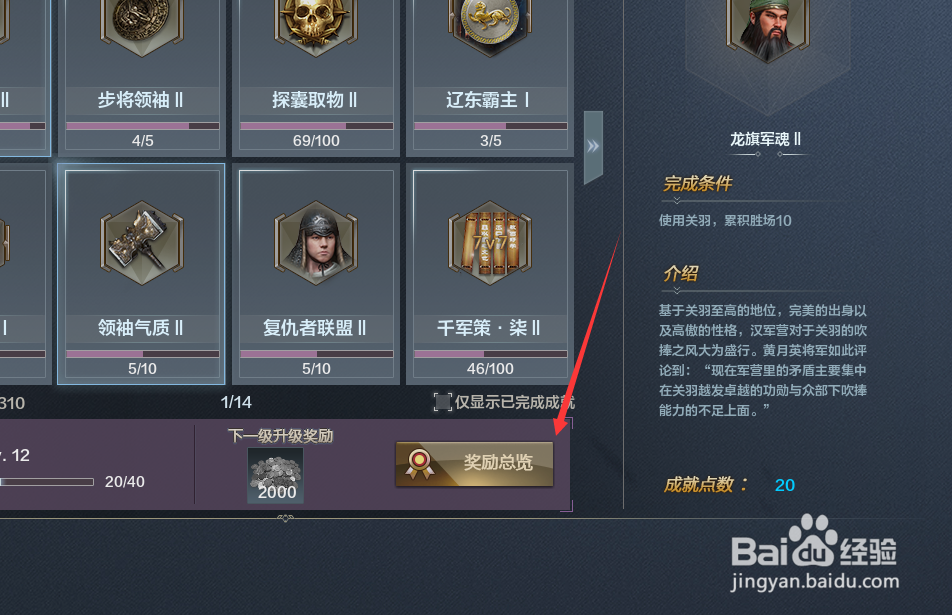Toggle 仅显示已完成成就 checkbox

coord(443,401)
